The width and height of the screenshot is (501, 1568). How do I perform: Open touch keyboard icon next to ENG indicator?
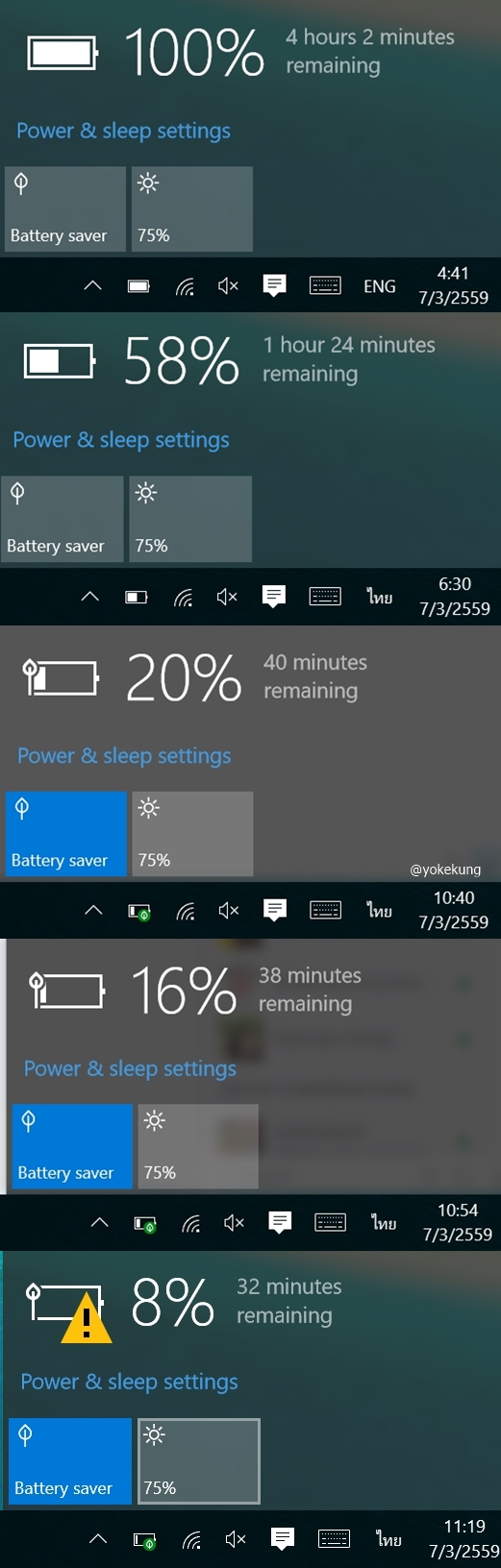[325, 285]
